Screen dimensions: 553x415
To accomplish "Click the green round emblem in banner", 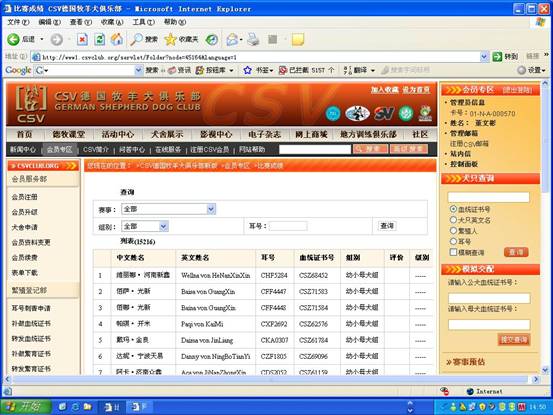I will (x=406, y=113).
